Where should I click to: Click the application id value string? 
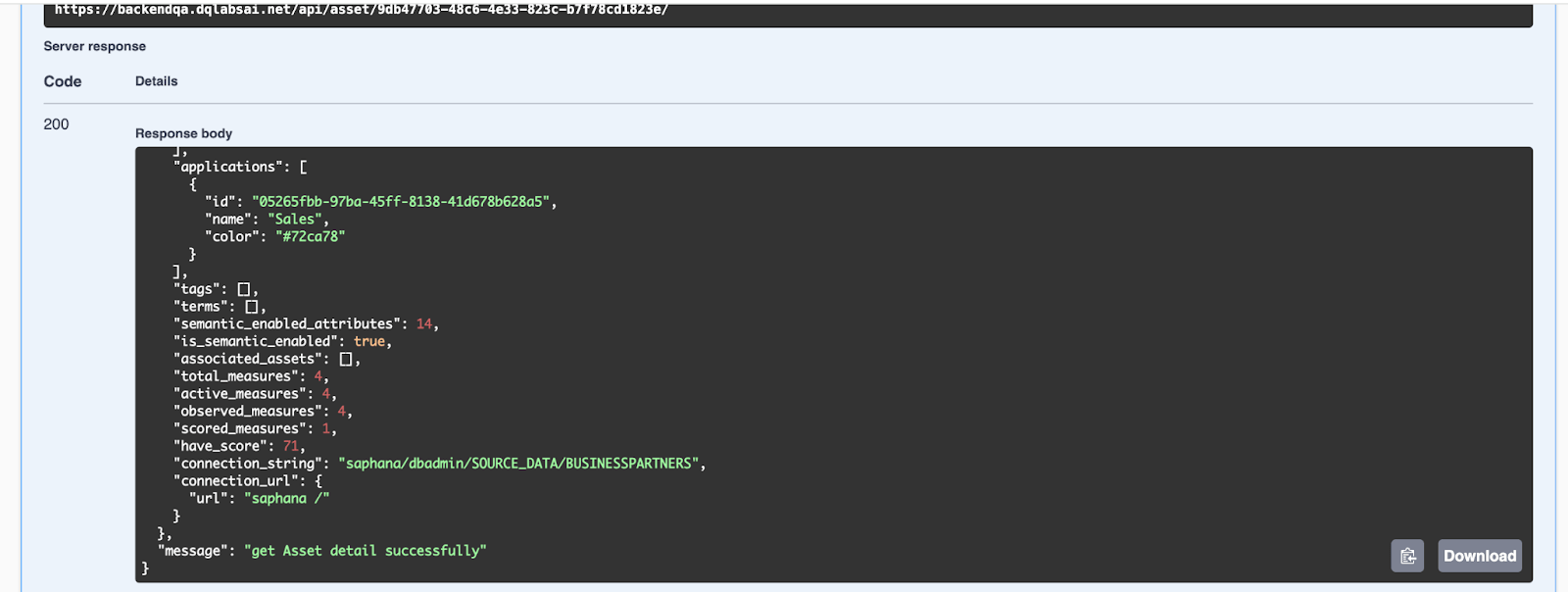[401, 202]
